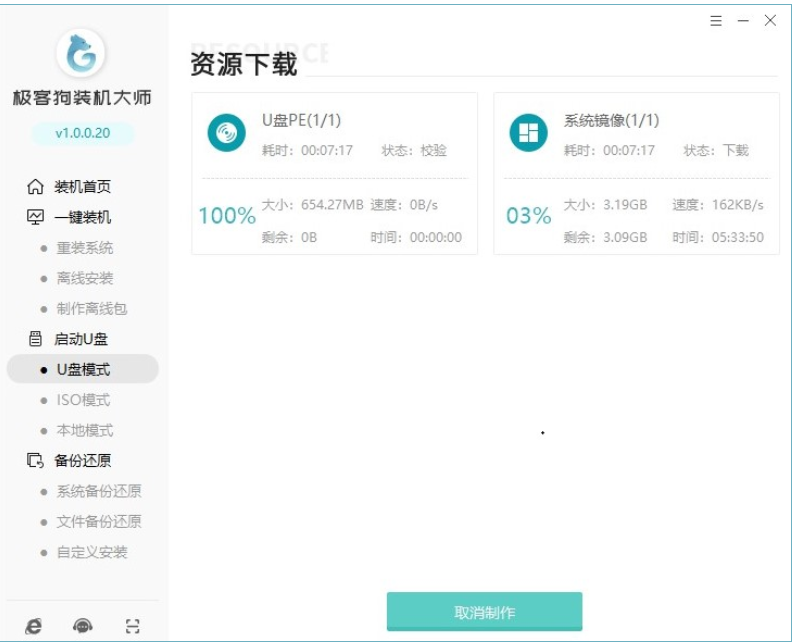Click the QR scan icon

click(133, 626)
